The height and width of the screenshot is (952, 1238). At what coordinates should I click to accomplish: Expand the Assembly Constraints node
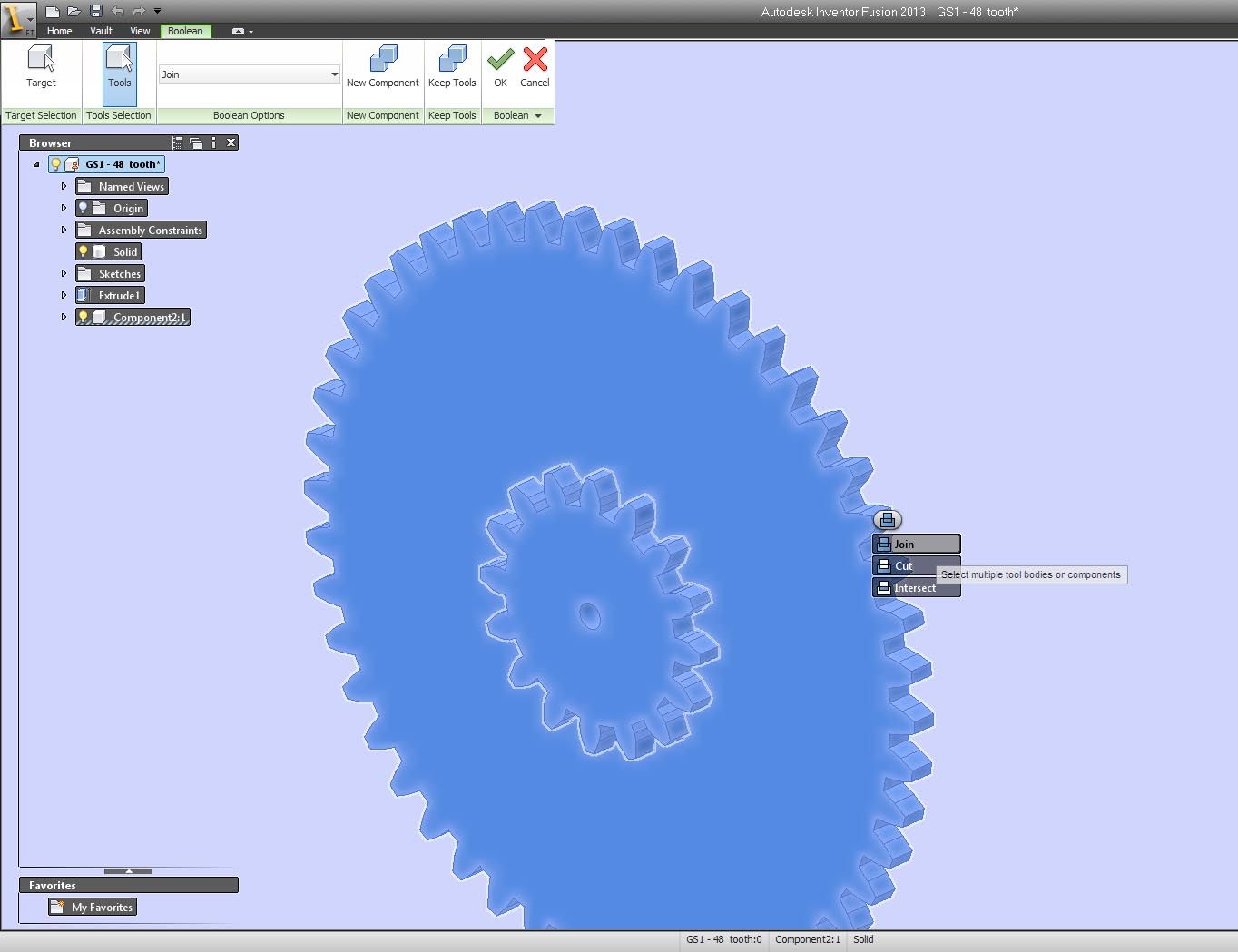click(x=63, y=230)
